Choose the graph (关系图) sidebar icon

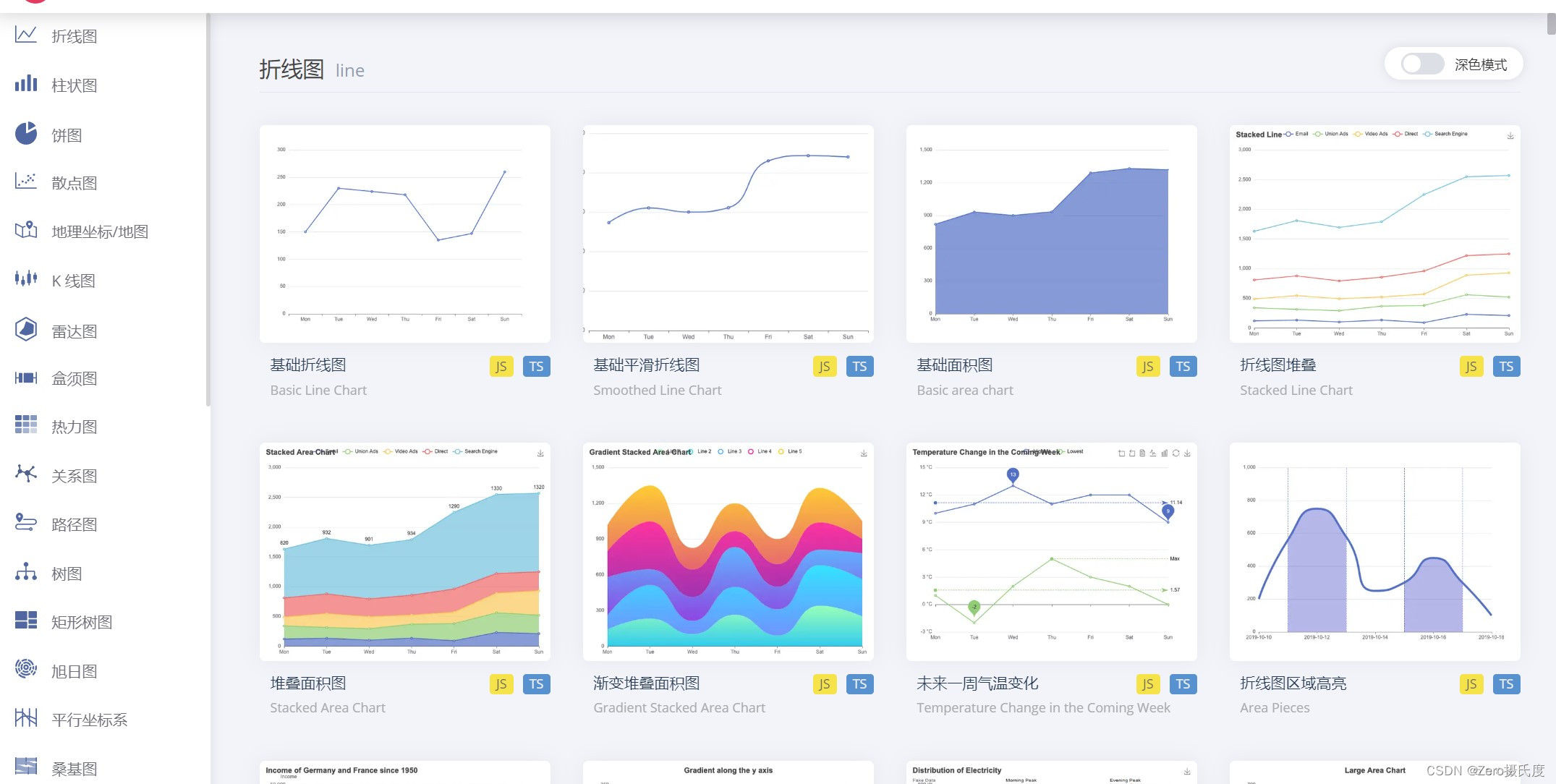point(26,474)
